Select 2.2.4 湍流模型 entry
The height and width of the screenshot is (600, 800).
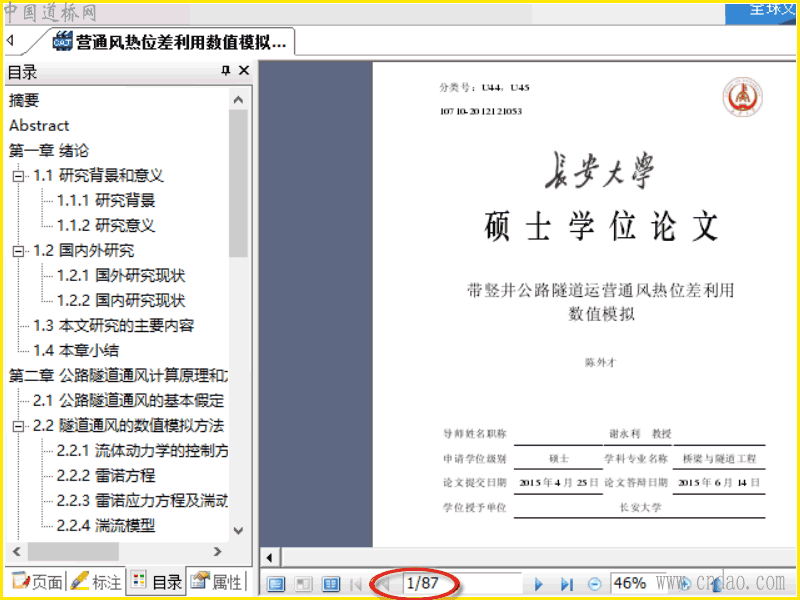point(106,526)
